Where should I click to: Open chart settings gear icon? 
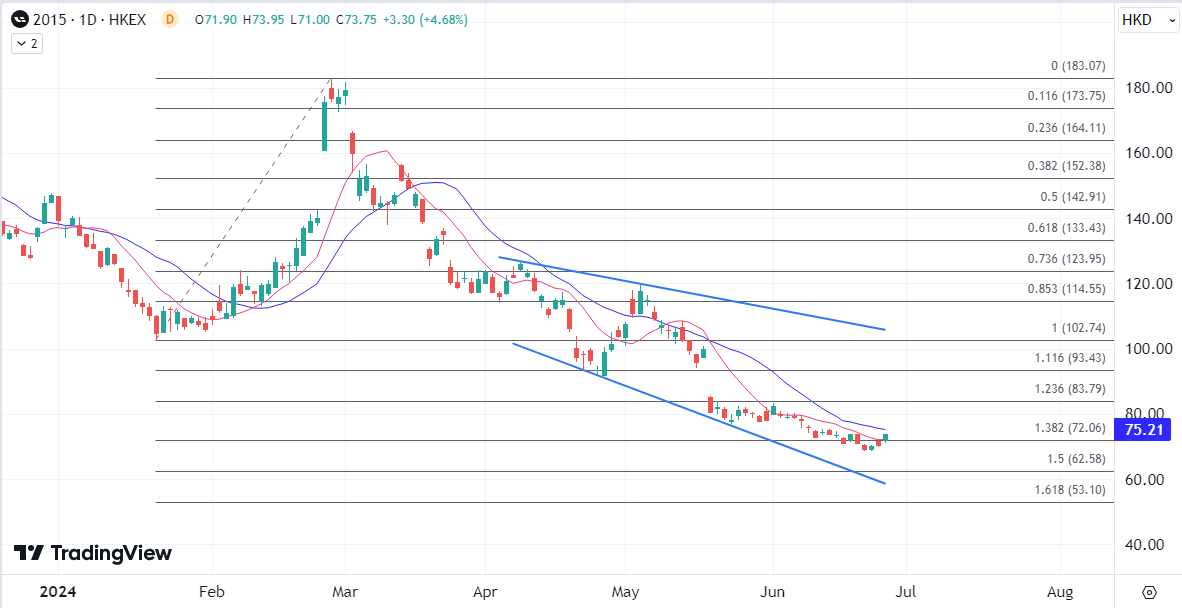click(1149, 592)
